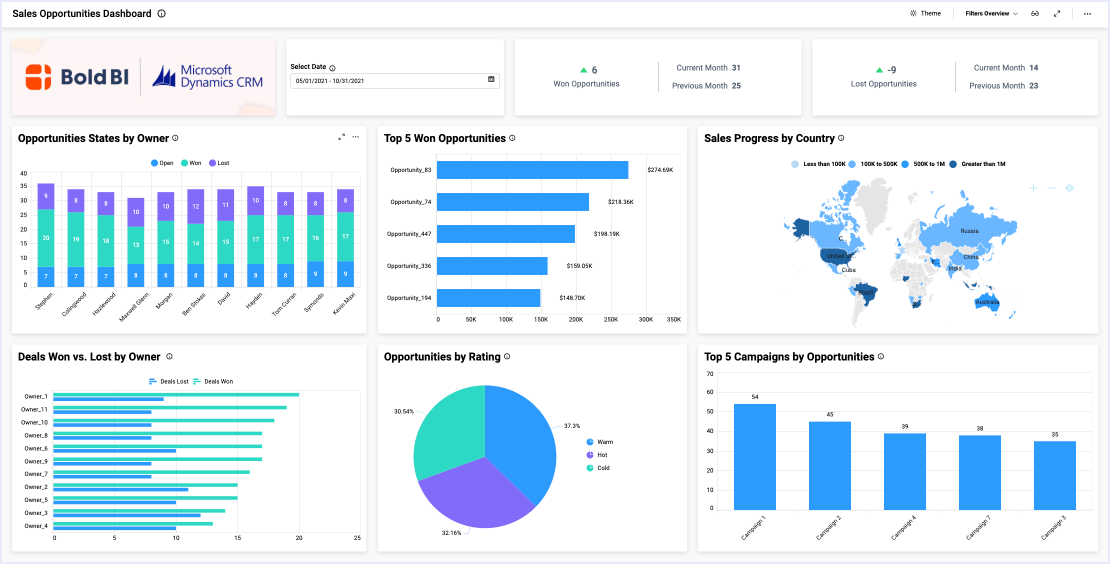Click the glasses view mode icon
This screenshot has height=564, width=1110.
point(1036,14)
